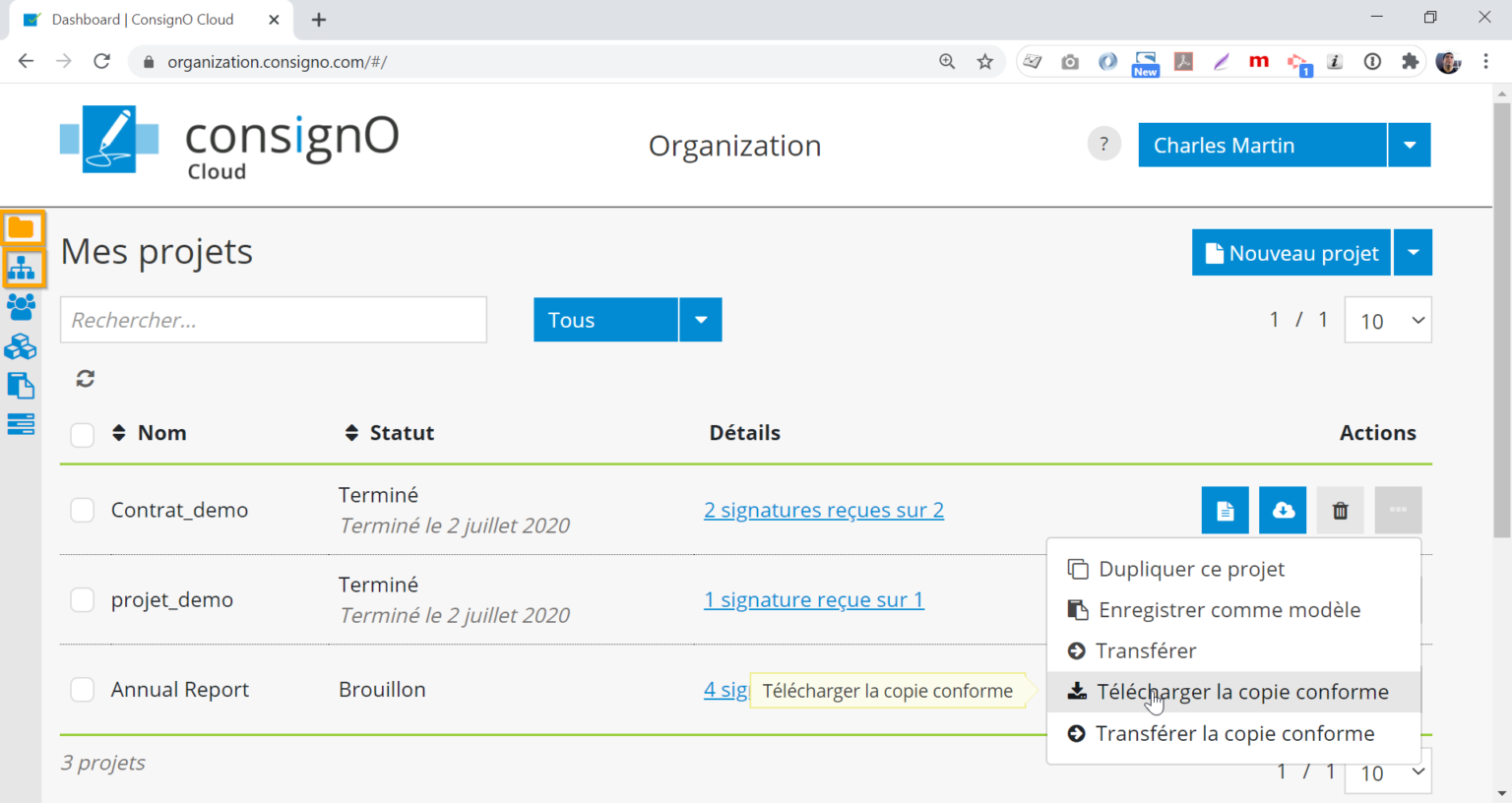The width and height of the screenshot is (1512, 803).
Task: Click the templates documents sidebar icon
Action: coord(21,386)
